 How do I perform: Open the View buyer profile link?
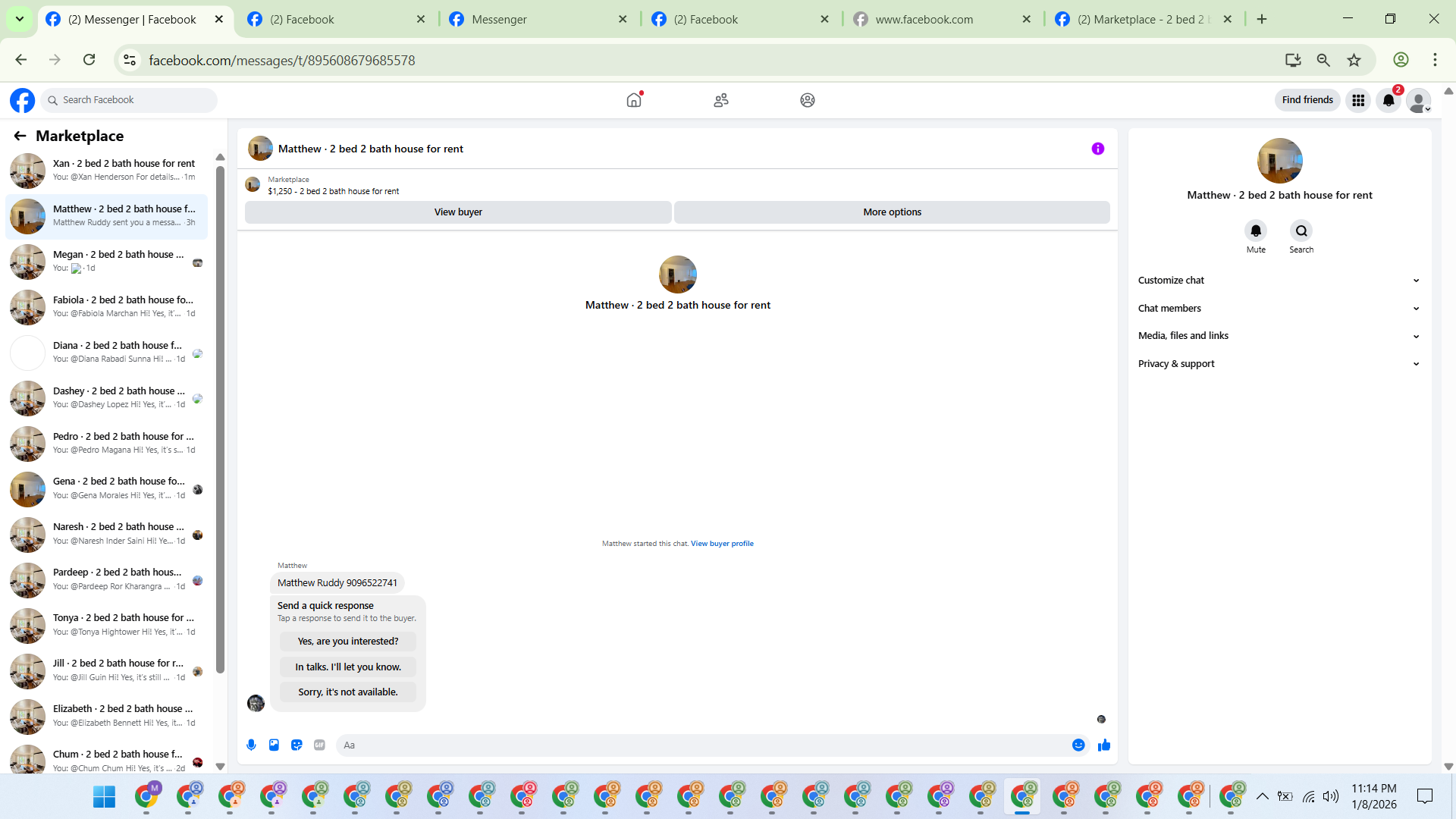click(722, 544)
